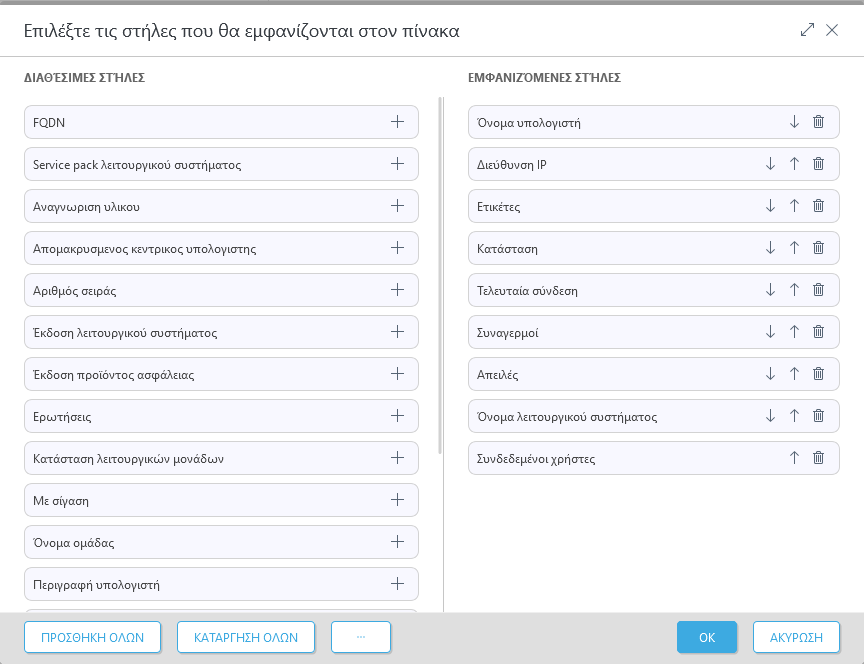The image size is (864, 664).
Task: Move the Κατάσταση column up
Action: 794,248
